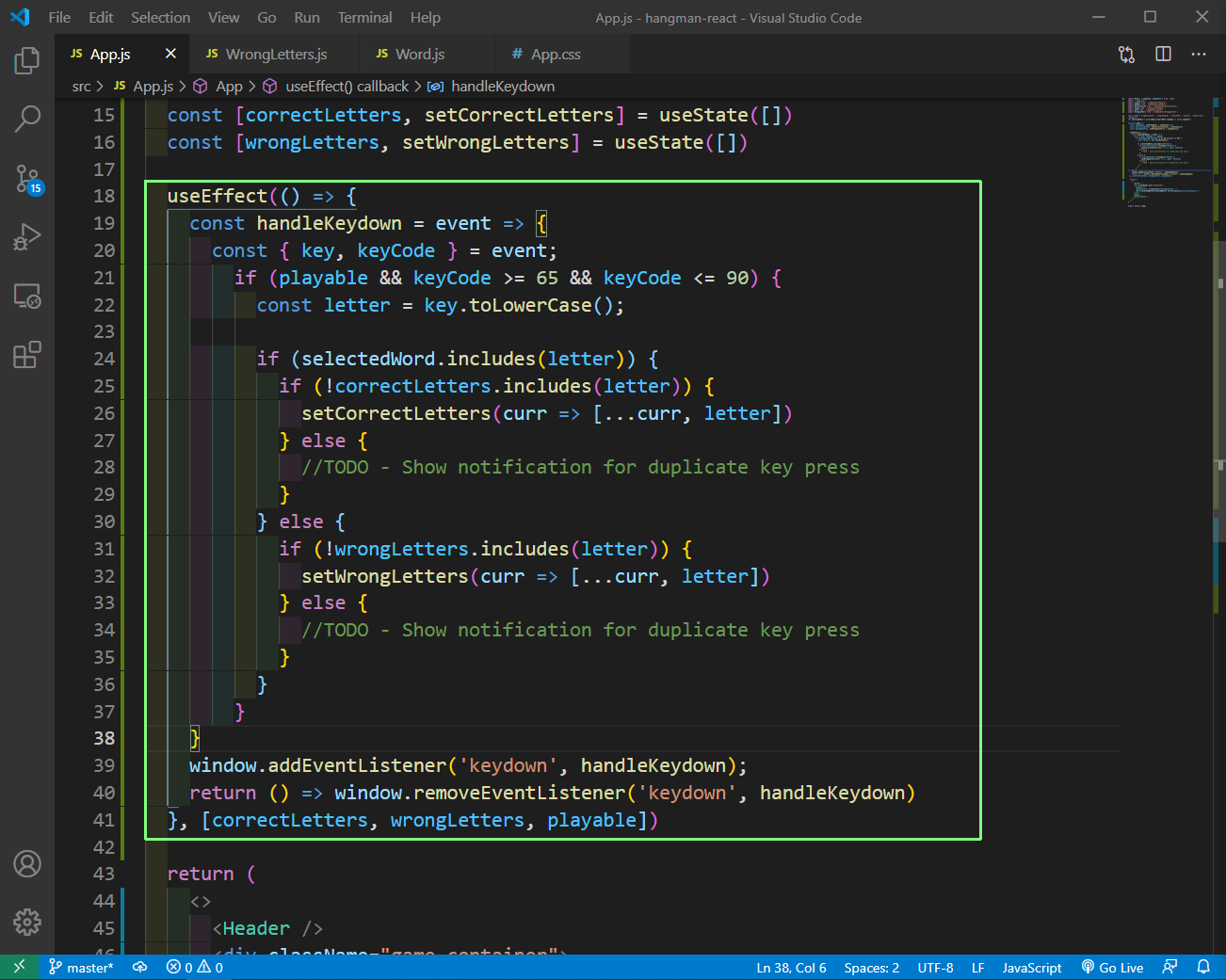Screen dimensions: 1226x980
Task: Switch to the WrongLetters.js tab
Action: click(275, 55)
